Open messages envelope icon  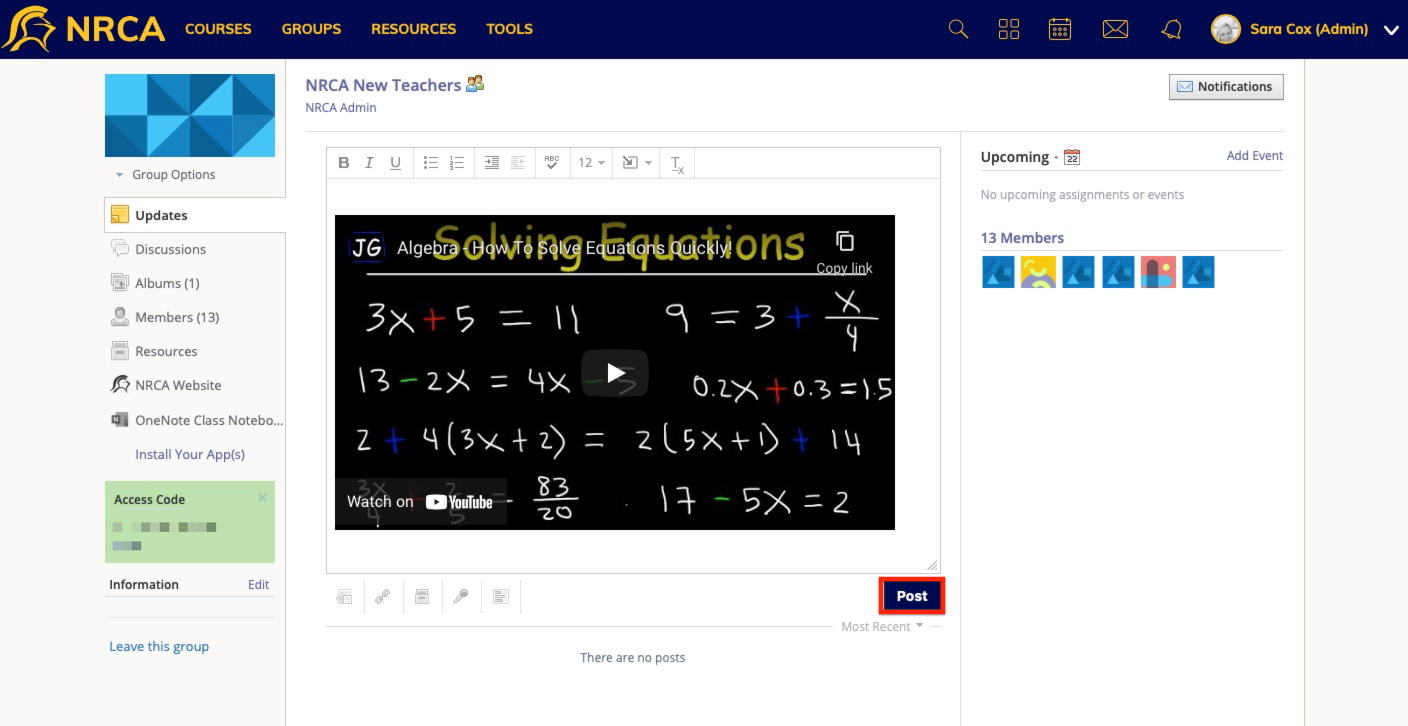[1115, 29]
